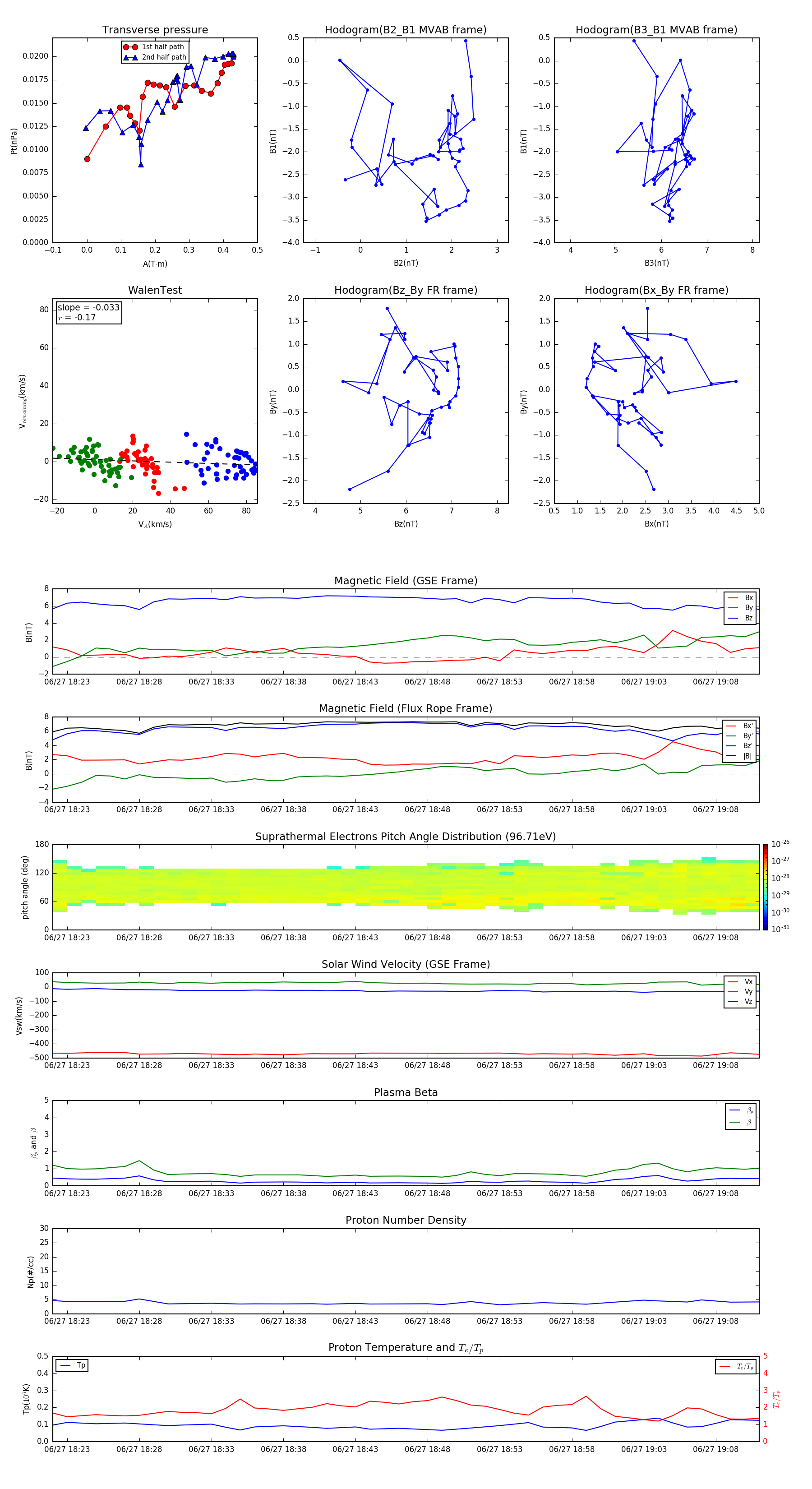Select the Suprathermal Electrons Pitch Angle Distribution title

406,837
